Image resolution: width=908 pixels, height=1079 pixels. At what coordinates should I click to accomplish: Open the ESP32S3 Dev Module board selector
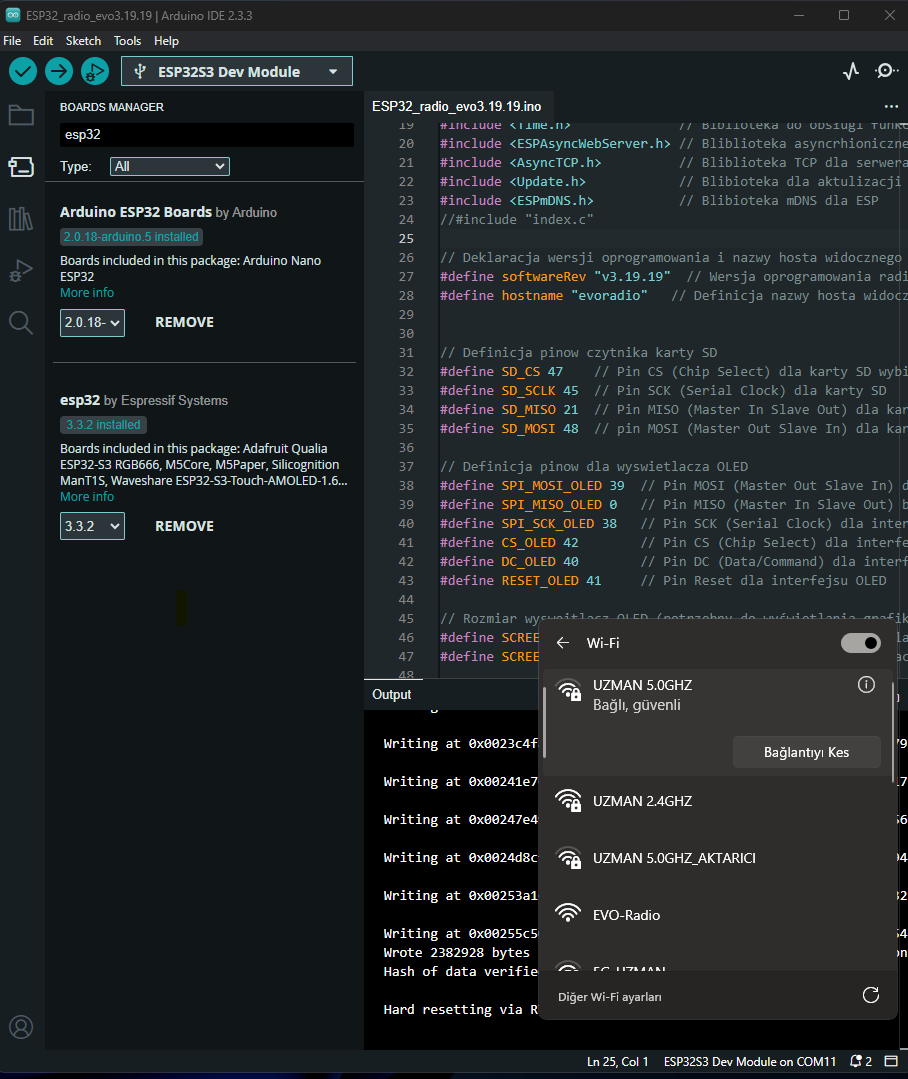237,71
